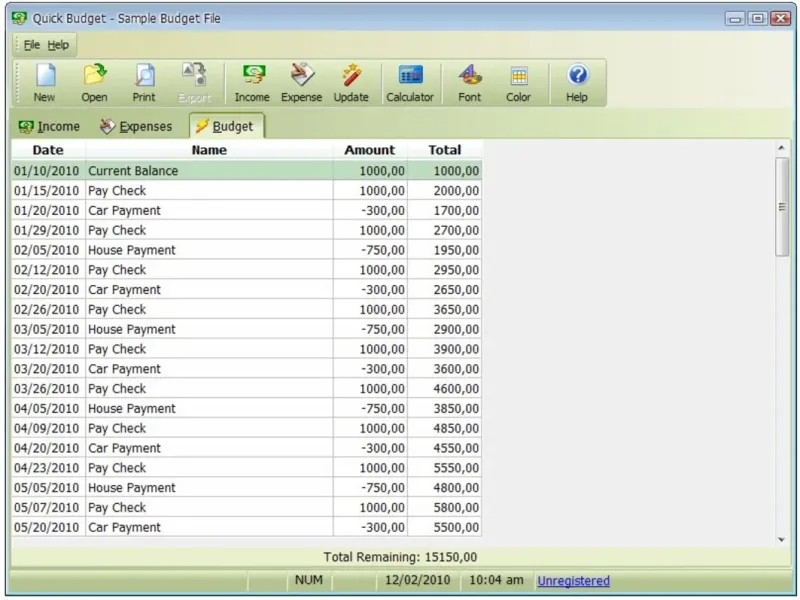Add an expense via Expense toolbar icon

coord(302,83)
